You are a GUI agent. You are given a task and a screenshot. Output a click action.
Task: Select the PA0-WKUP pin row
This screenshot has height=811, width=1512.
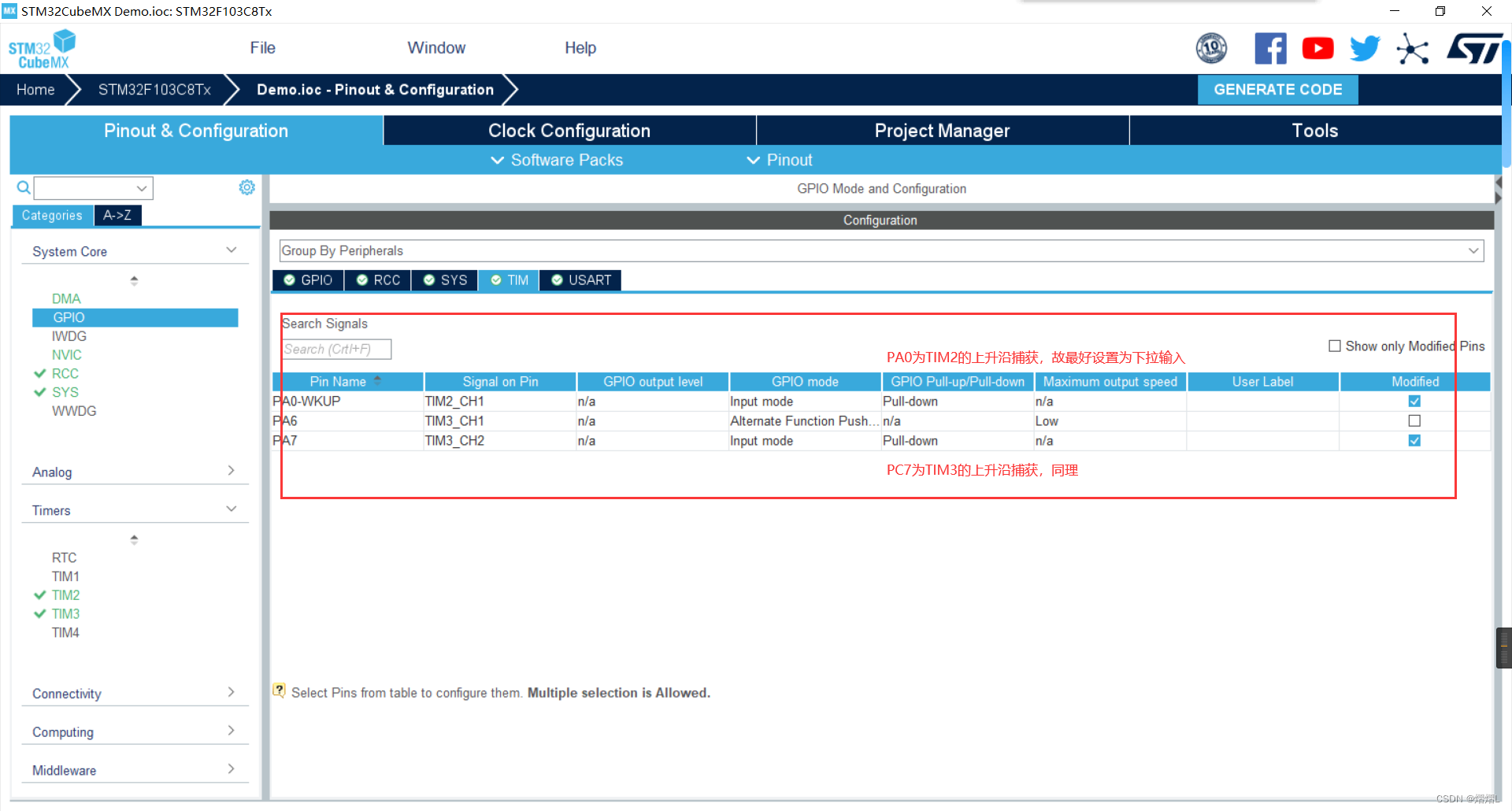881,402
